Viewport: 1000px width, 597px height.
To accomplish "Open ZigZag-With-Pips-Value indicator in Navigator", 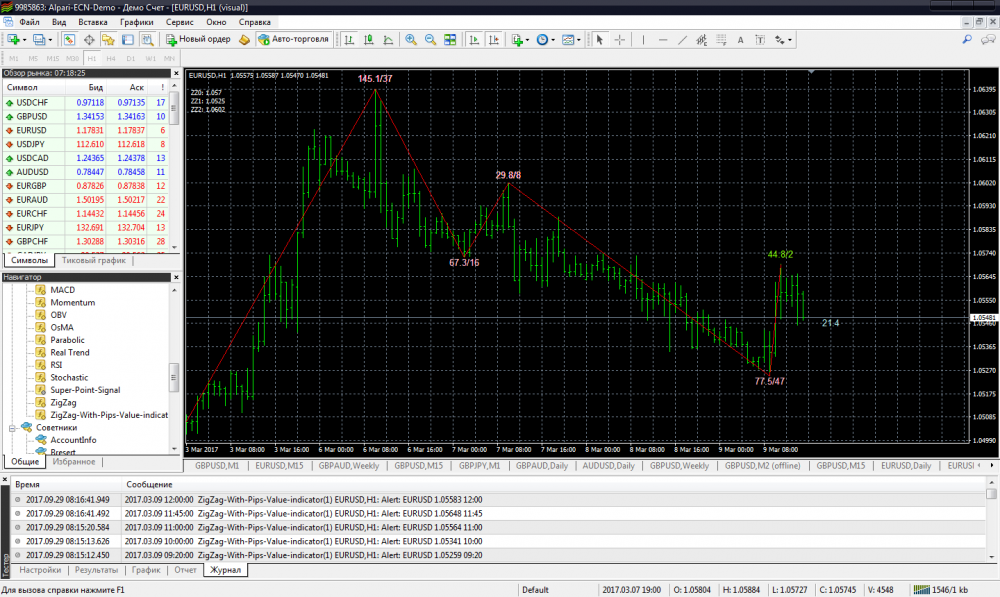I will pyautogui.click(x=108, y=414).
